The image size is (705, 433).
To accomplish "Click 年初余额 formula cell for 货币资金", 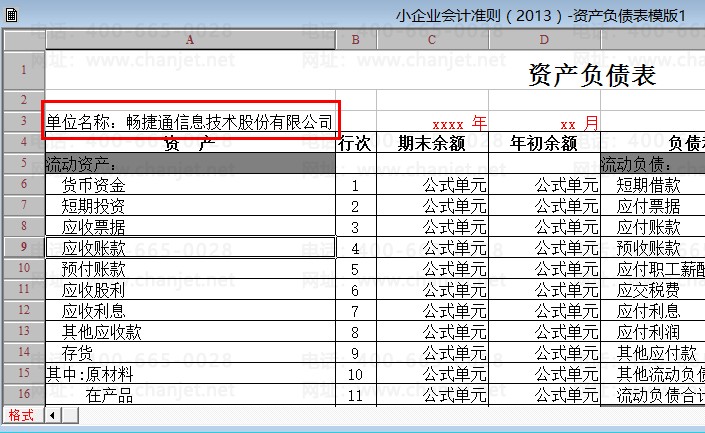I will pos(544,185).
